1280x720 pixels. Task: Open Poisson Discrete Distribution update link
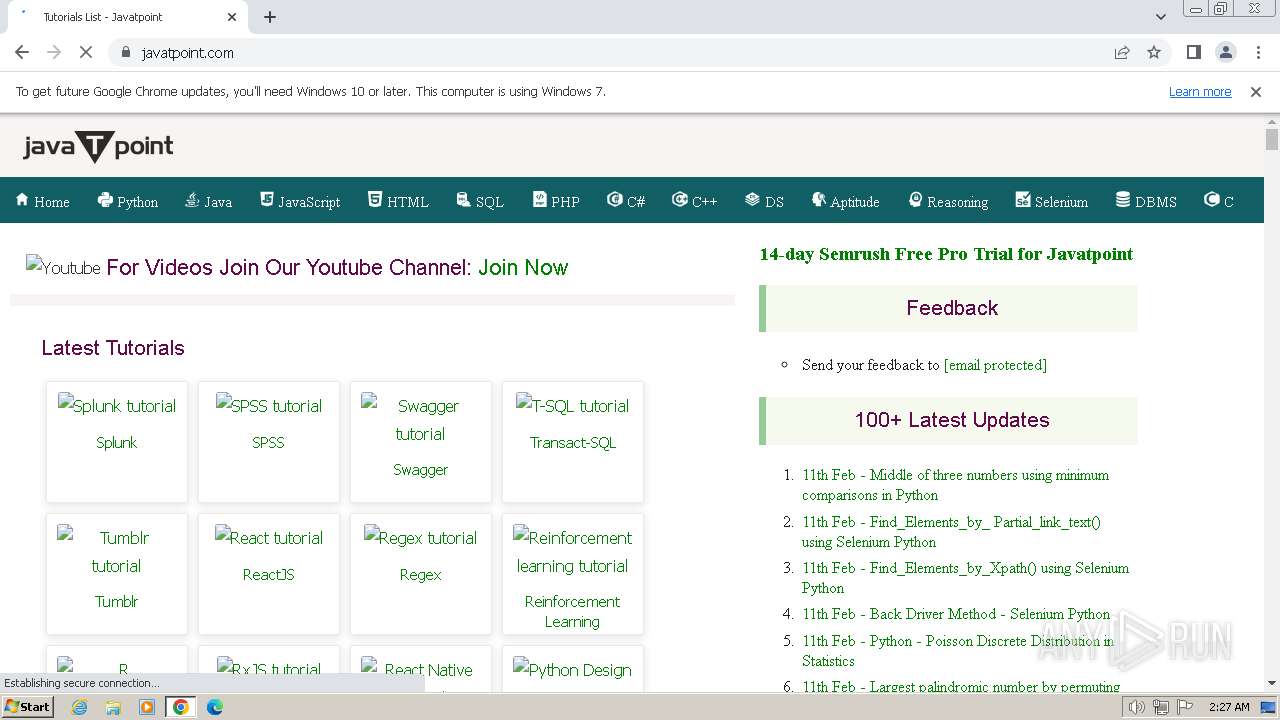point(958,651)
